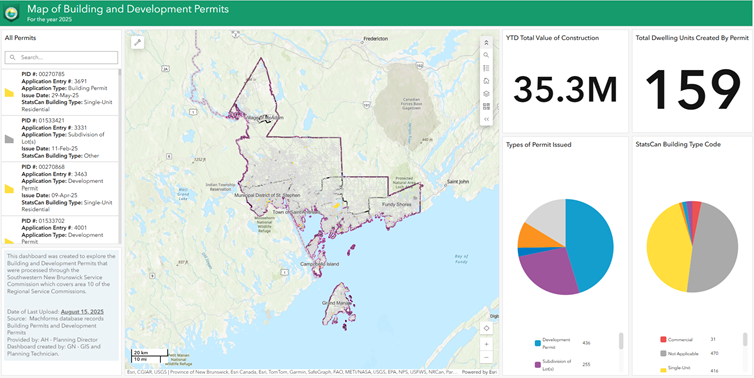Find my location on the map

pyautogui.click(x=487, y=328)
